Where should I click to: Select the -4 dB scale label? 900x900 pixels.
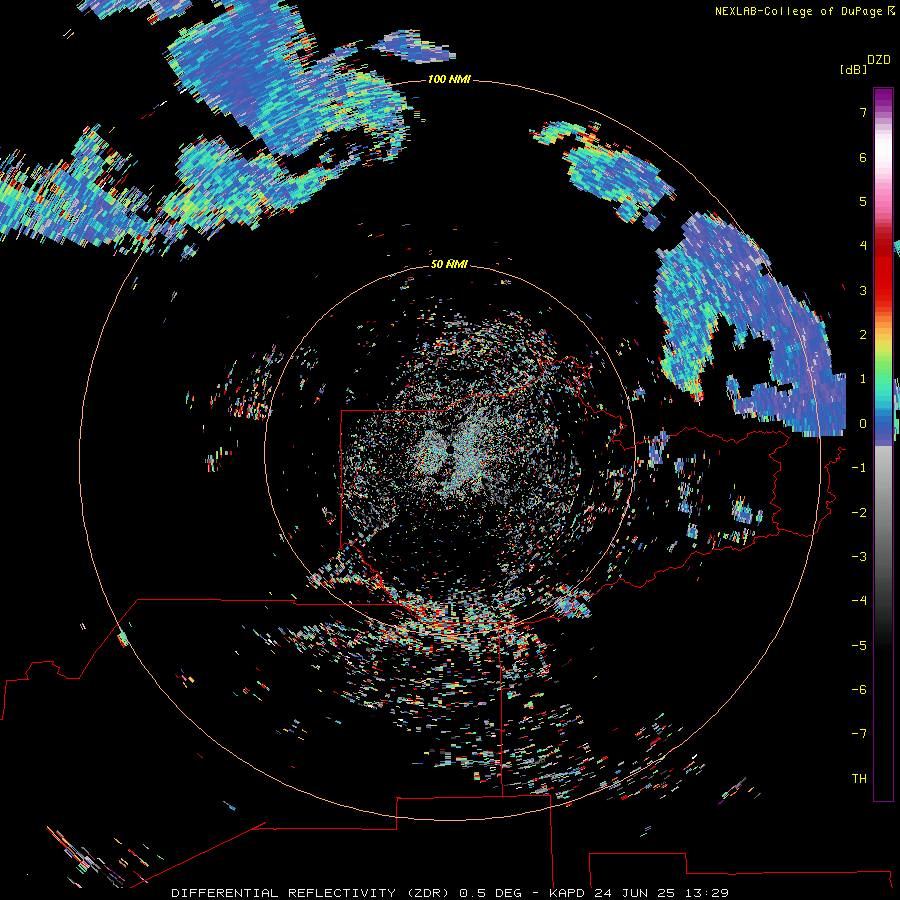859,601
